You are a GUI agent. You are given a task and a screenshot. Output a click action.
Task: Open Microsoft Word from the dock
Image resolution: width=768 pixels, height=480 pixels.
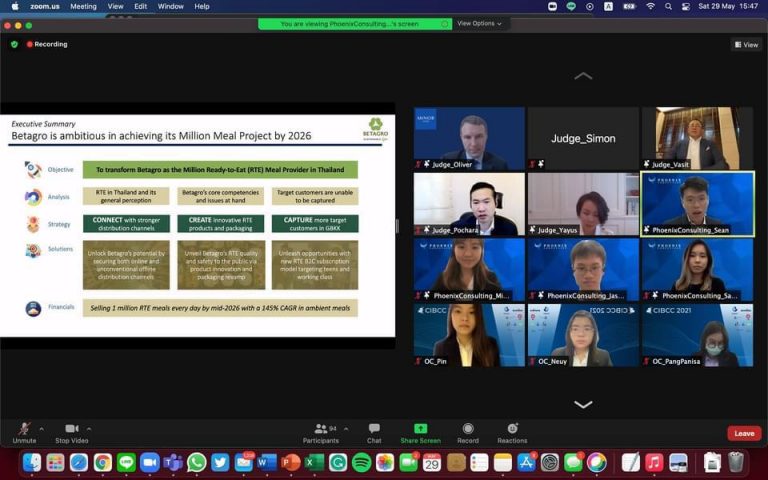click(x=267, y=462)
